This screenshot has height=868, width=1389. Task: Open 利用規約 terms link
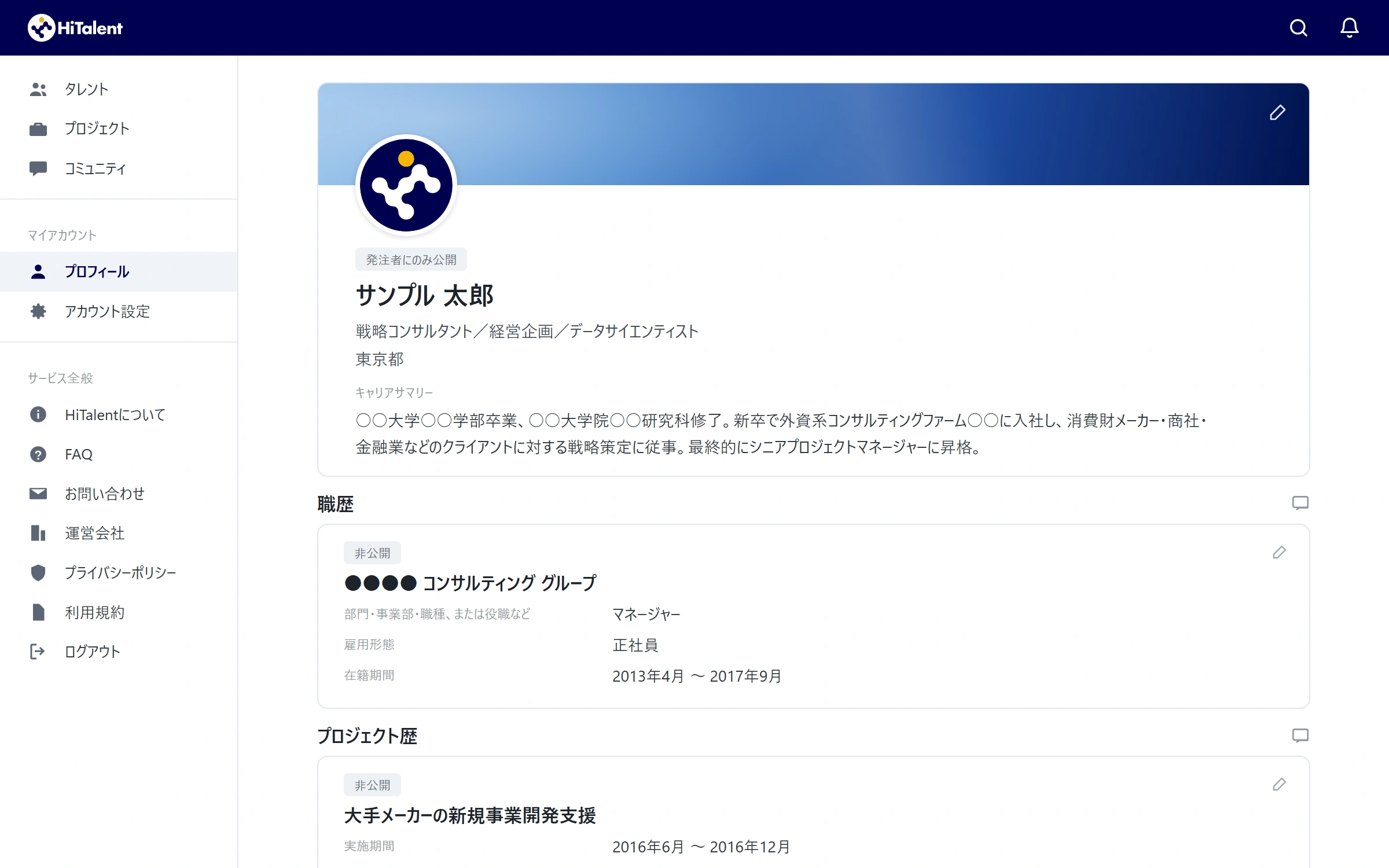coord(119,612)
